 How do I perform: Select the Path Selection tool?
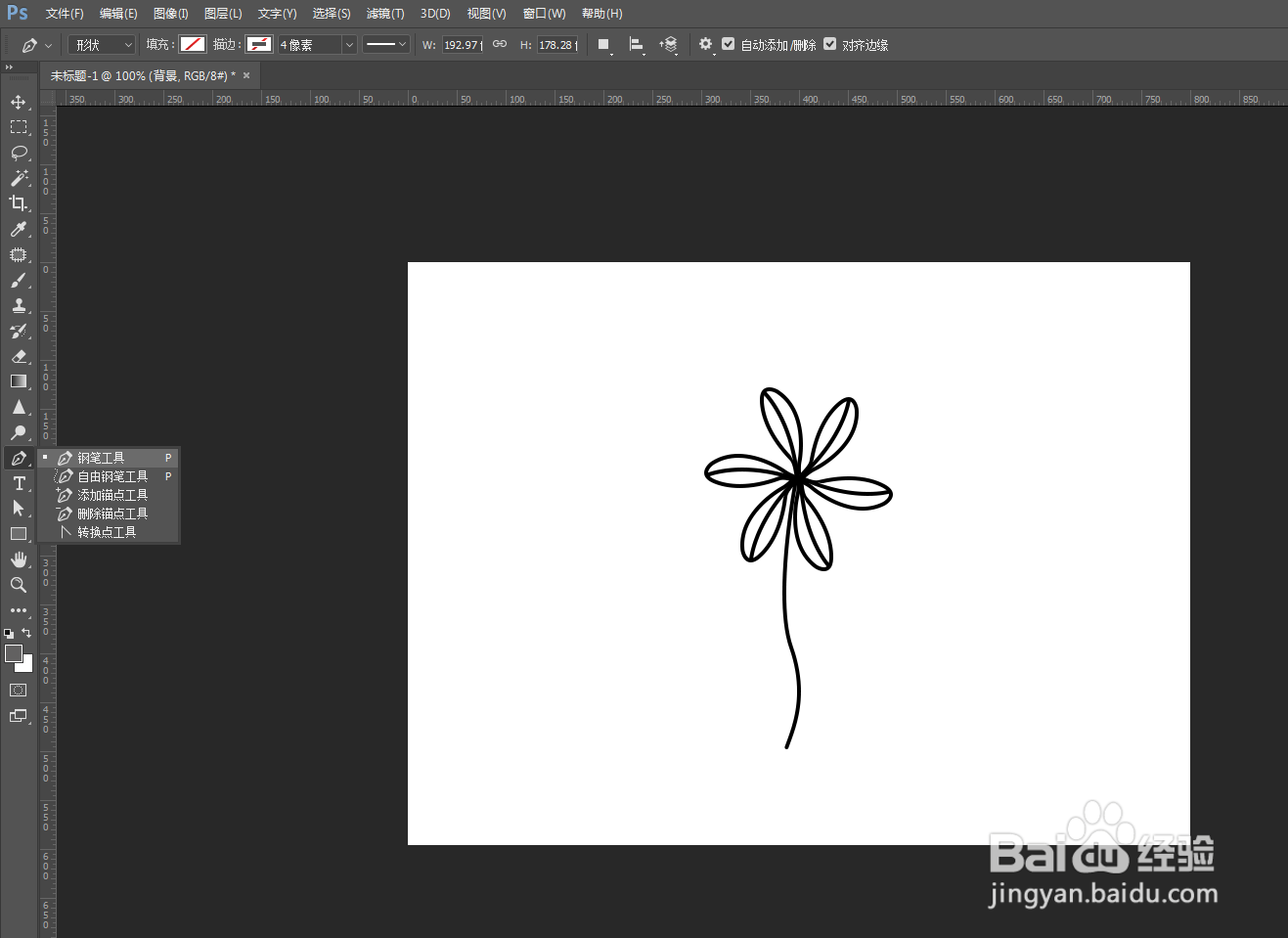pyautogui.click(x=19, y=509)
